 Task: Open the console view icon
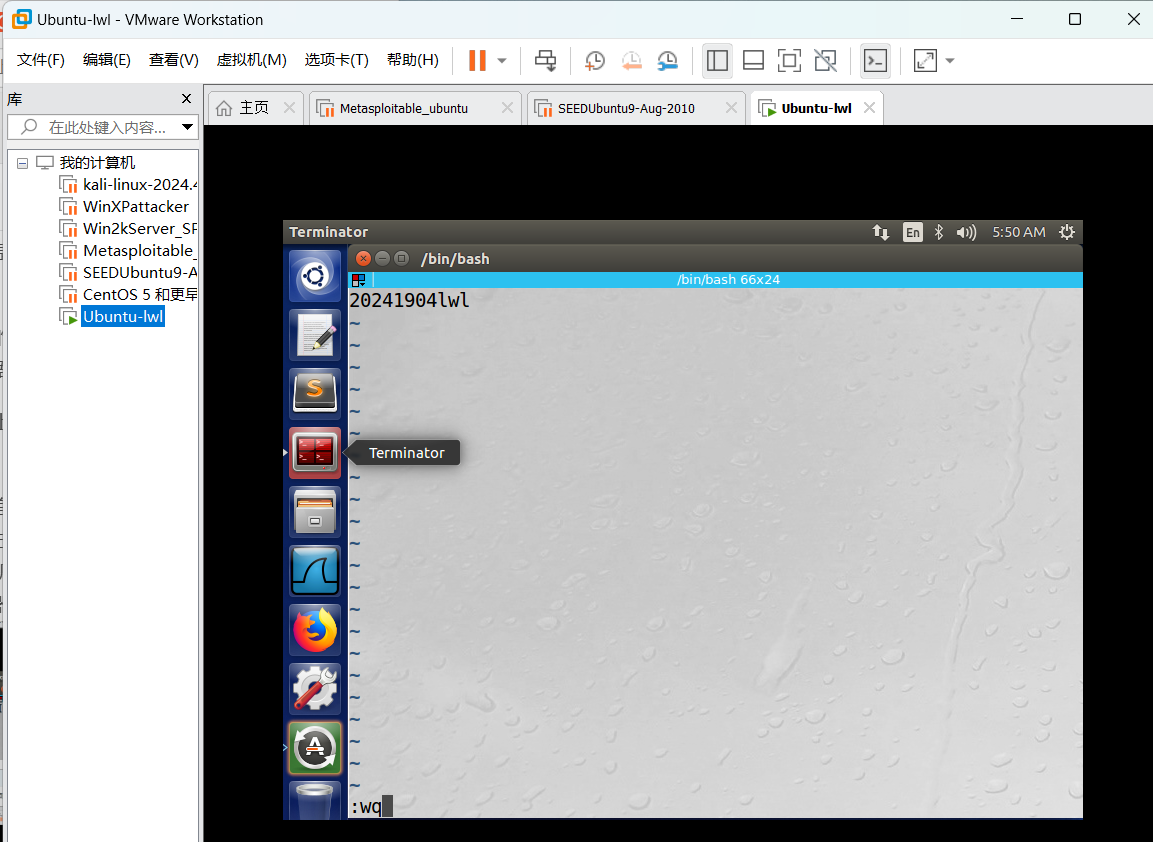click(x=875, y=60)
